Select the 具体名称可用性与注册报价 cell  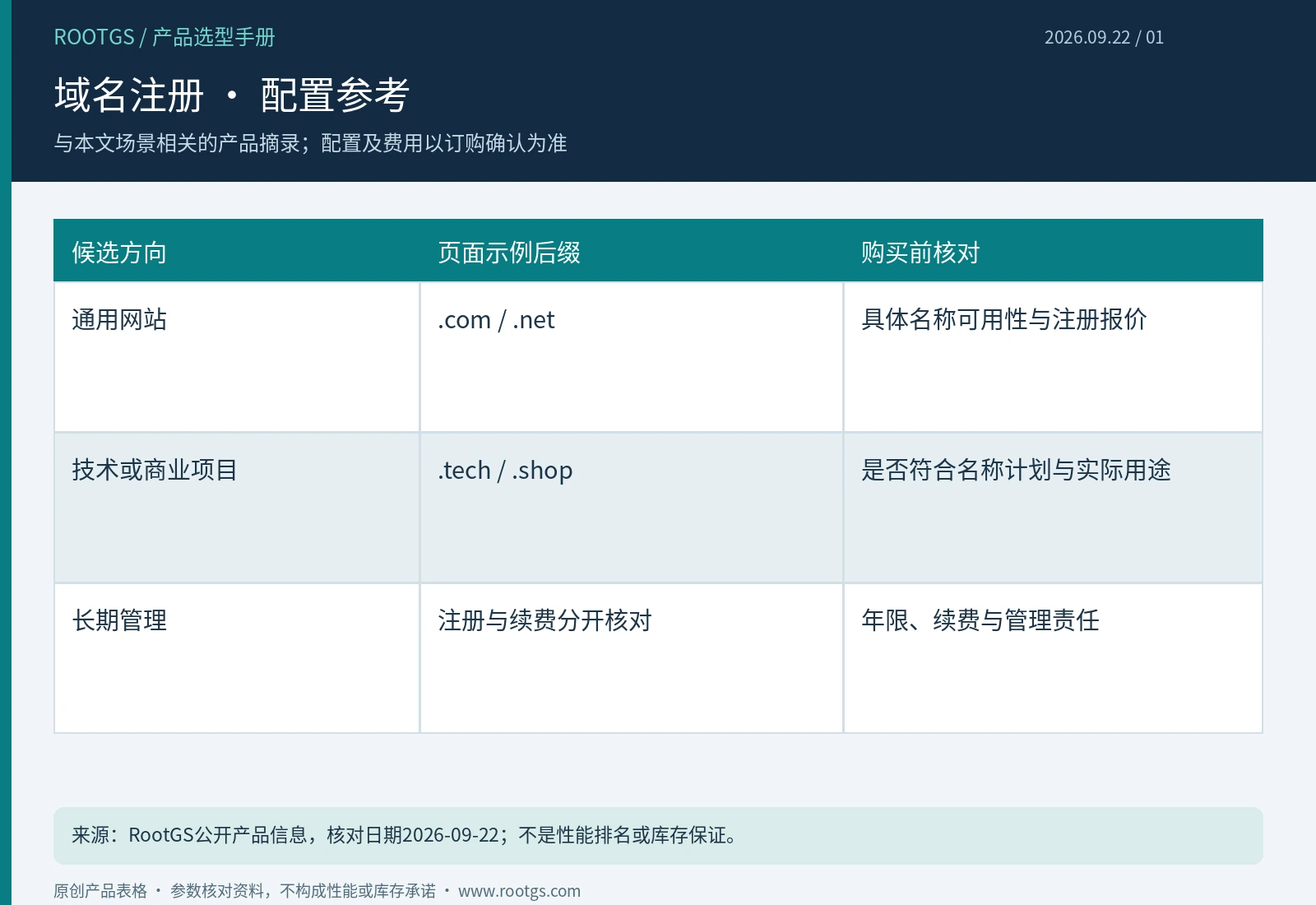pos(1053,357)
